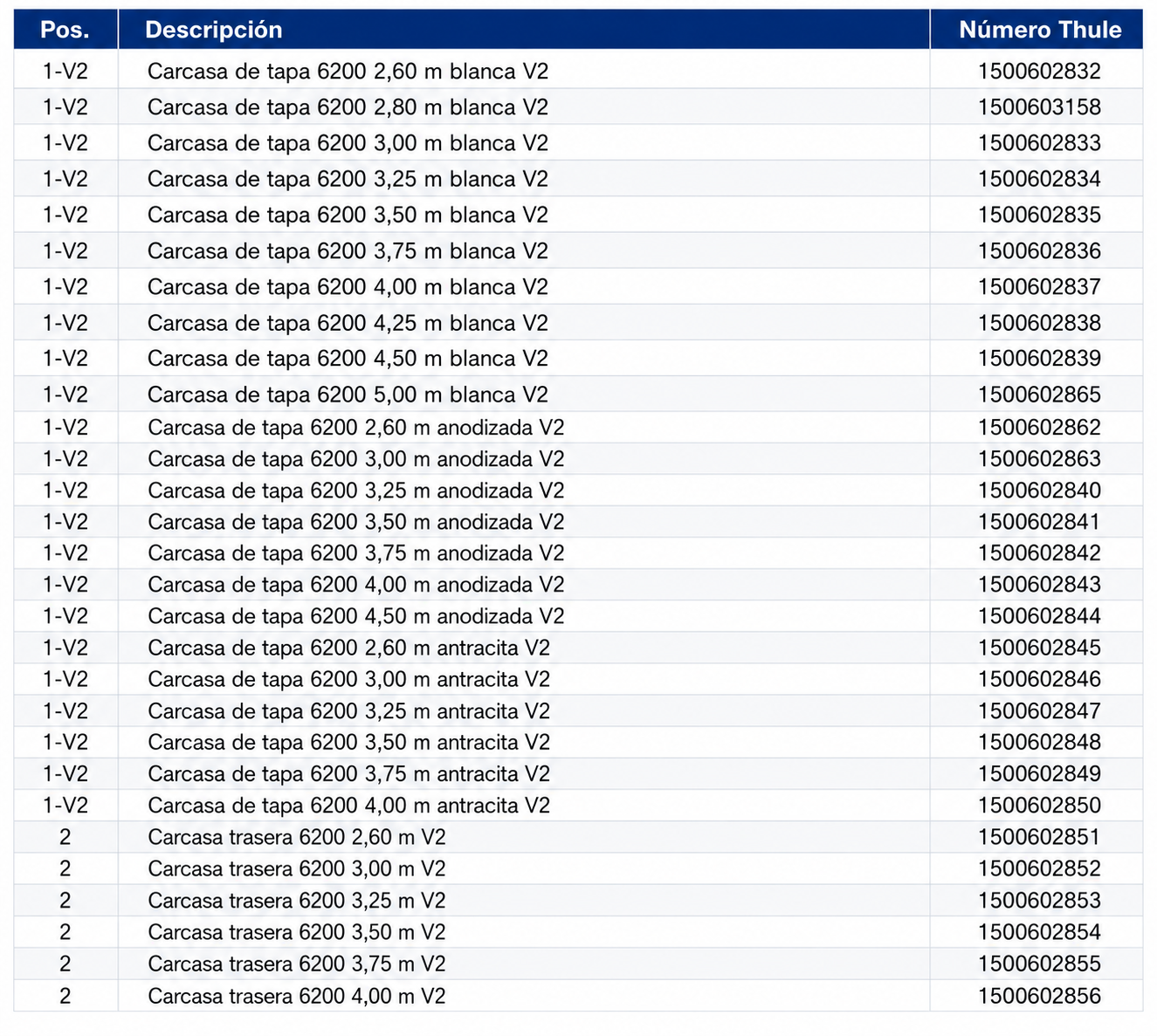Click 'Carcasa de tapa 6200 3,75 m anodizada V2'
The image size is (1157, 1036).
tap(356, 553)
